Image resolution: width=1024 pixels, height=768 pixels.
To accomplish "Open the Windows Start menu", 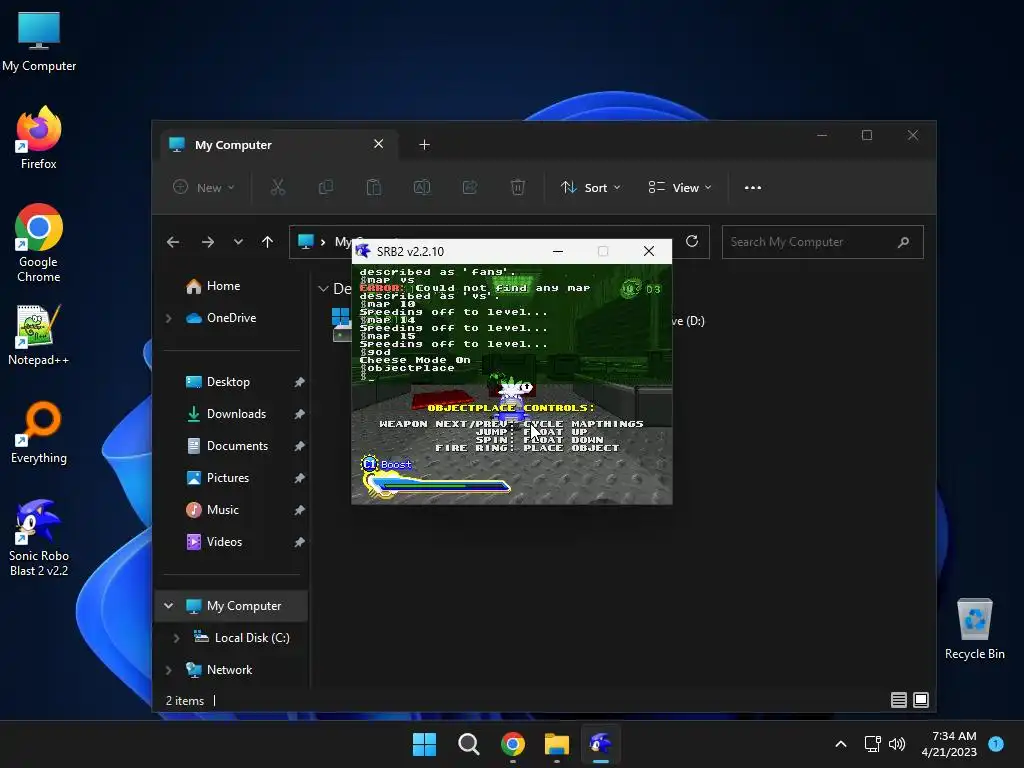I will [x=424, y=744].
